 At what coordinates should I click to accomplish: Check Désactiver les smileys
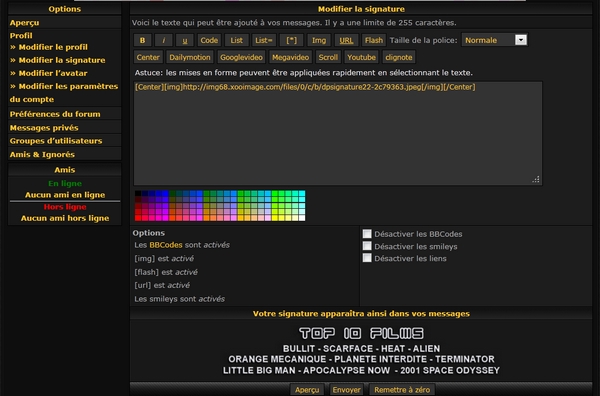click(x=367, y=246)
